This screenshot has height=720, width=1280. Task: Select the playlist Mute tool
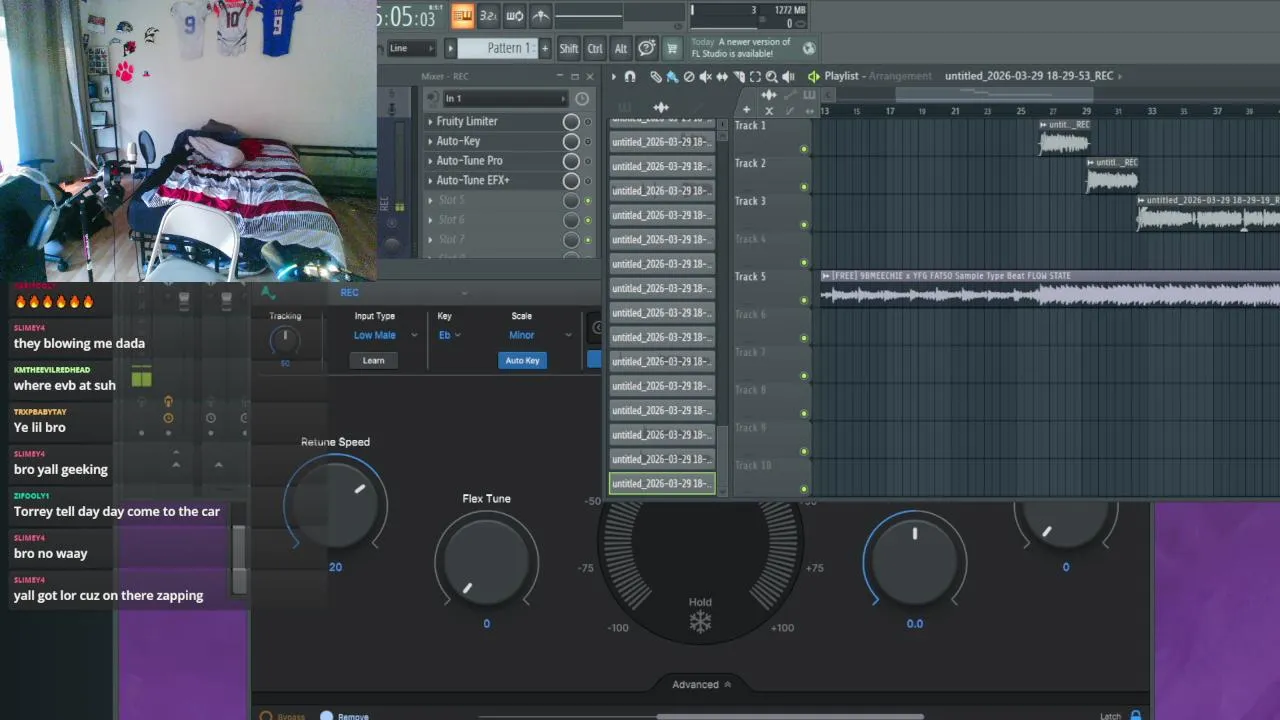coord(705,76)
